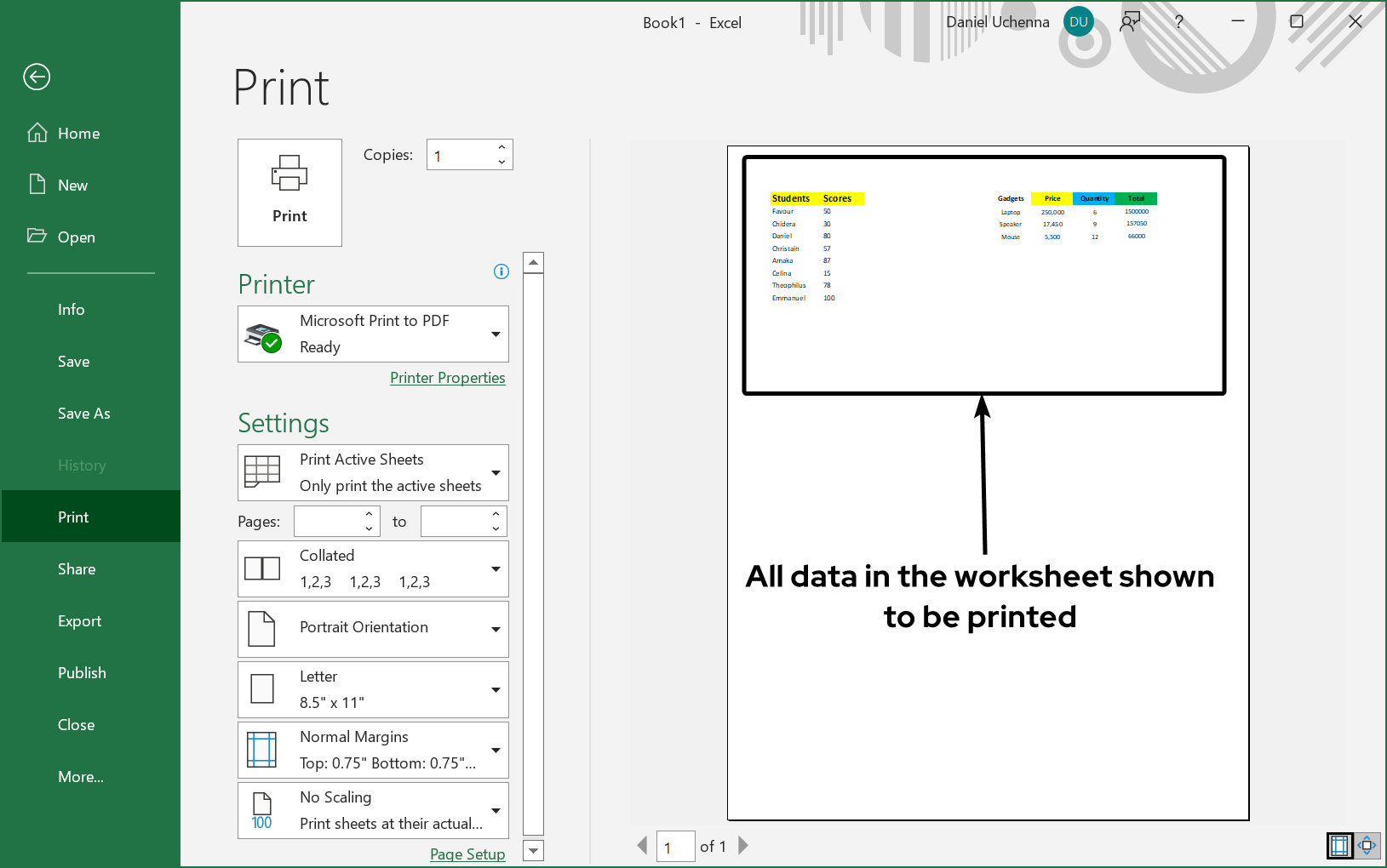Open the Save As menu item

tap(83, 414)
